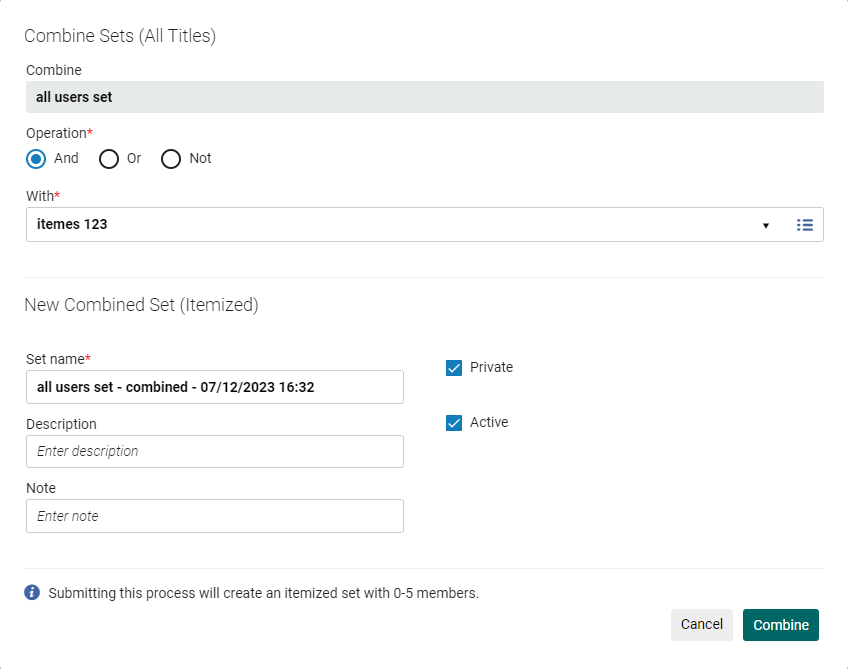Click the 'Active' label text
This screenshot has height=669, width=848.
coord(489,423)
